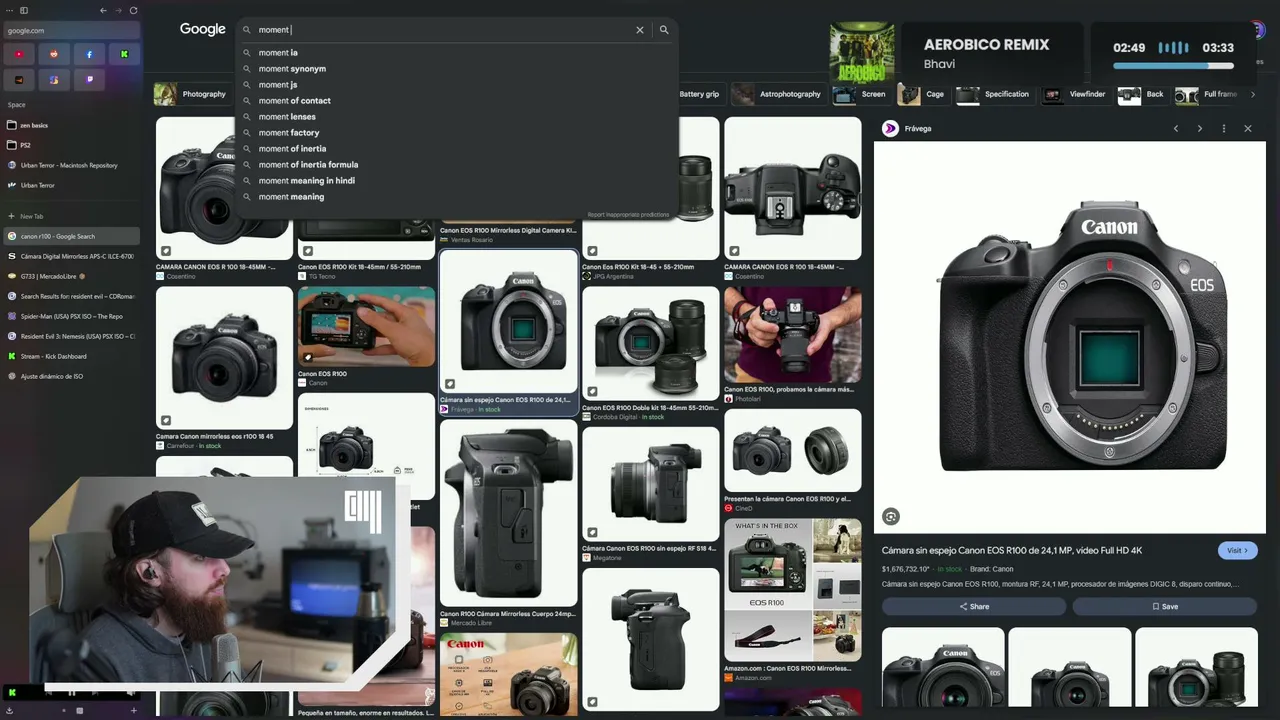Switch to Spider-Man PSX ISO tab
The height and width of the screenshot is (720, 1280).
click(70, 316)
